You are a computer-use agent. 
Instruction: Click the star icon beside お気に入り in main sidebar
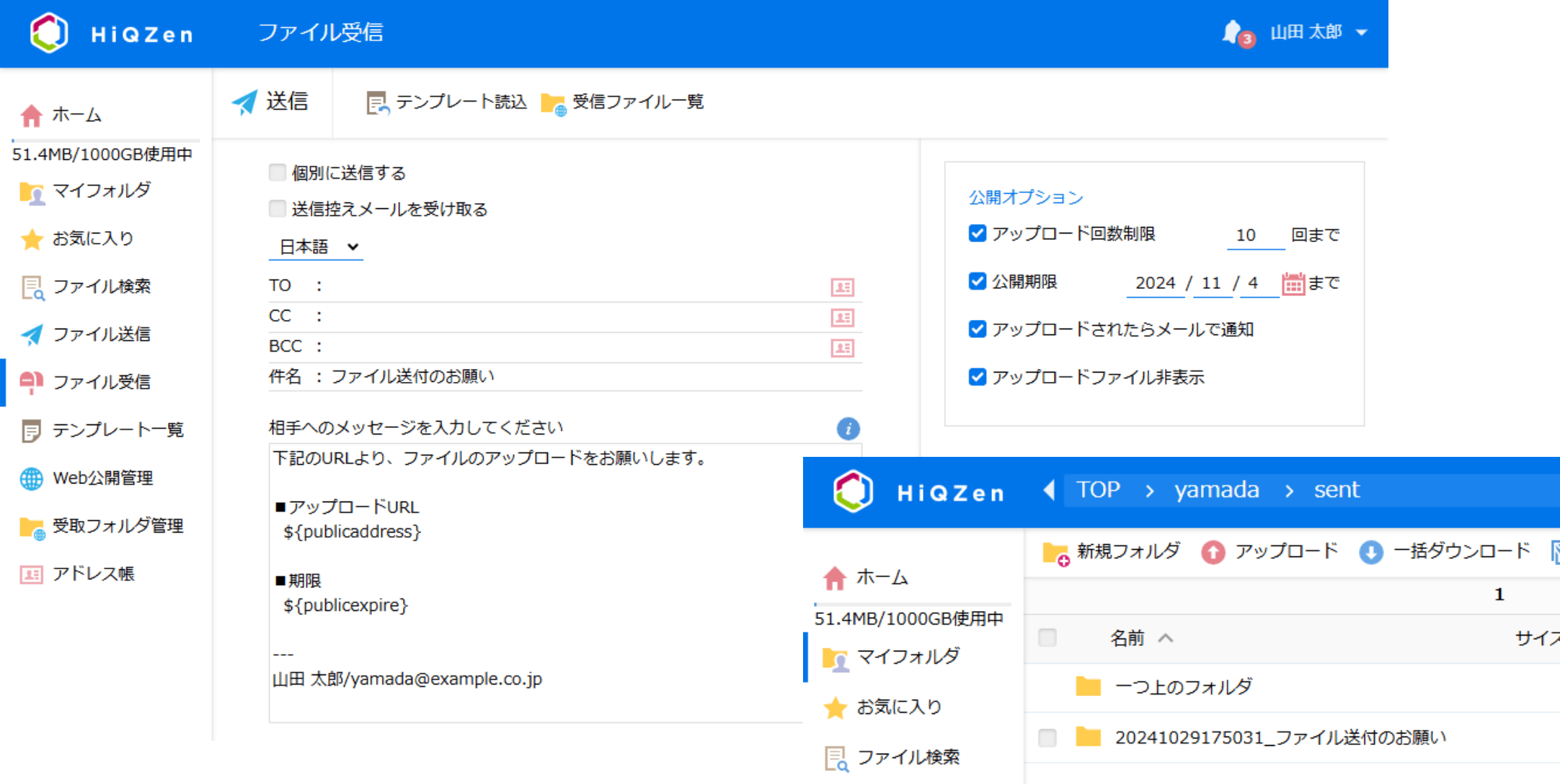pos(32,239)
